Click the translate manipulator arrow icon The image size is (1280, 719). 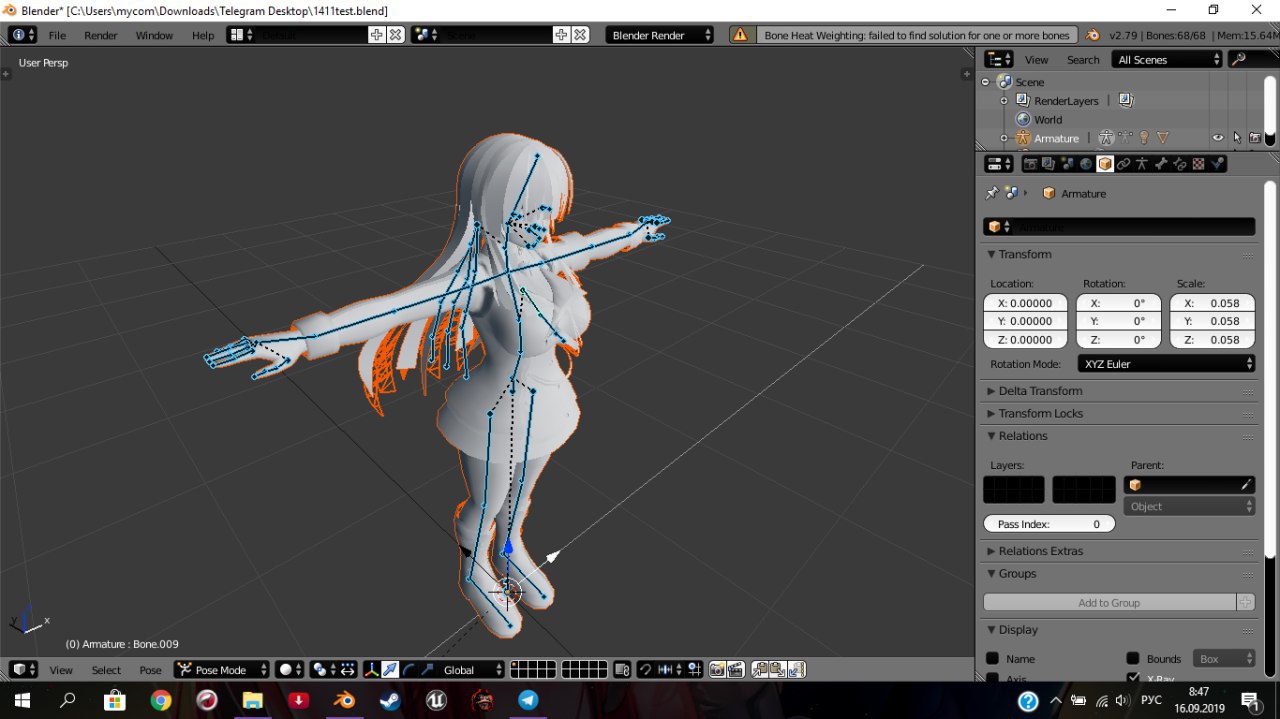pos(390,669)
